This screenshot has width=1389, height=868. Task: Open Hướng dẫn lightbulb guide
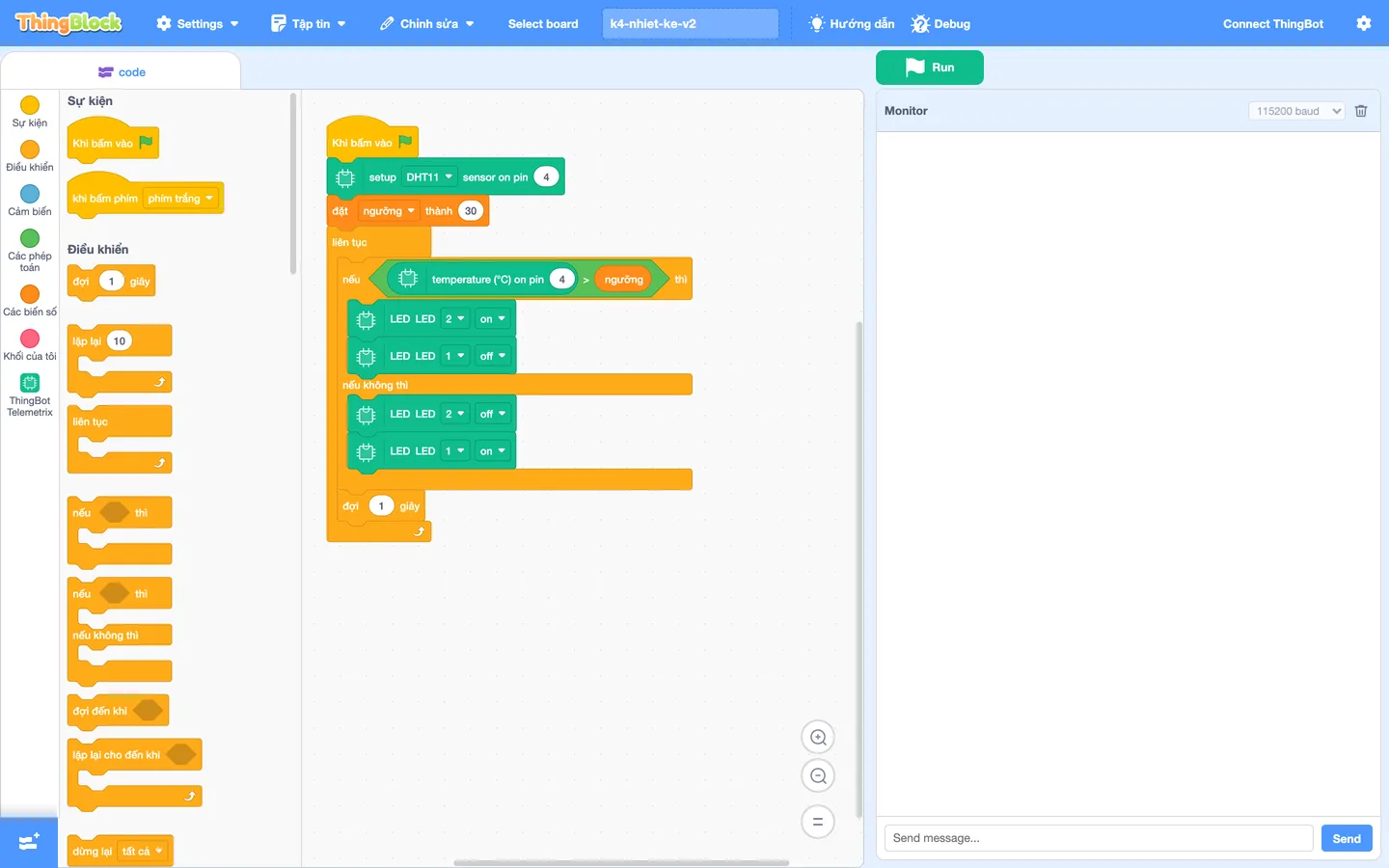click(x=816, y=23)
